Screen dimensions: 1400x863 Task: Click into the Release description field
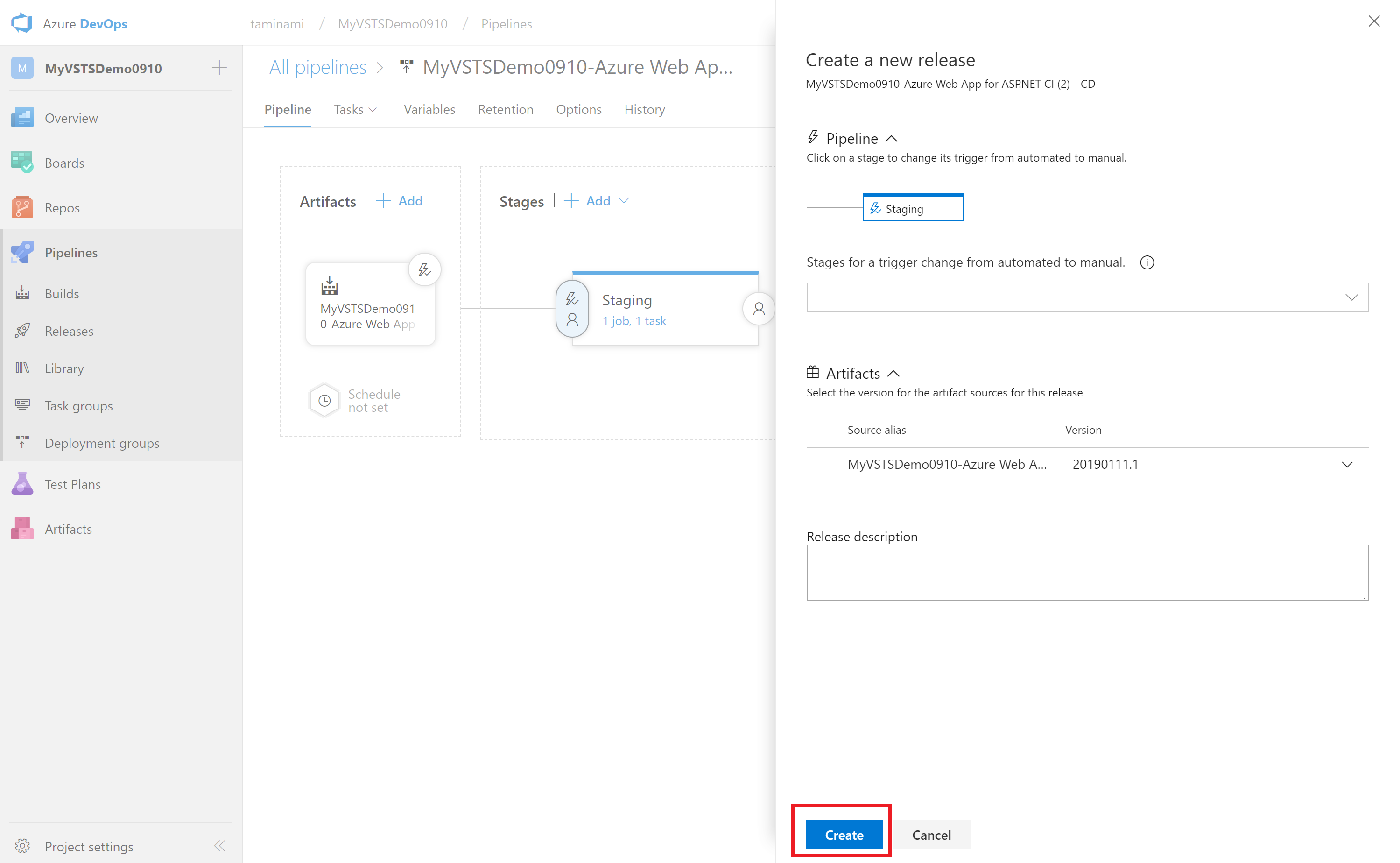point(1087,572)
